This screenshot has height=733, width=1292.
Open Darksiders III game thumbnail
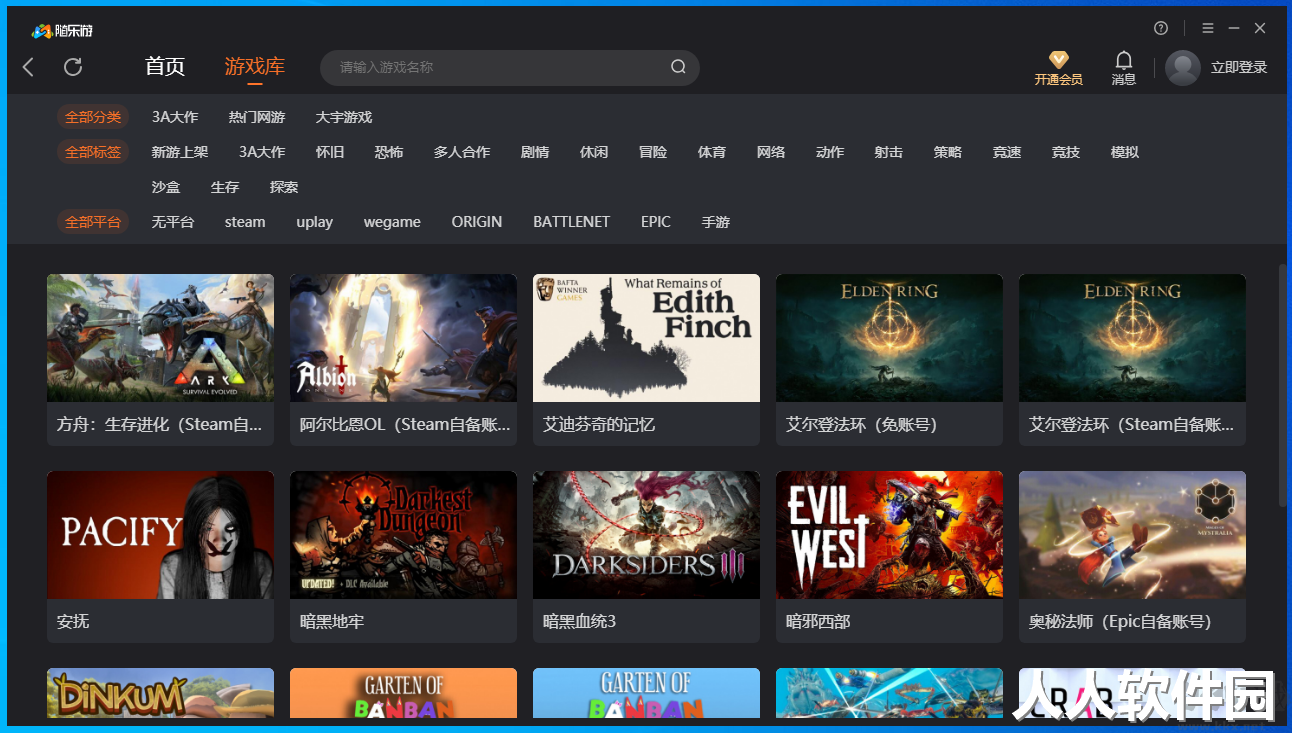click(646, 535)
